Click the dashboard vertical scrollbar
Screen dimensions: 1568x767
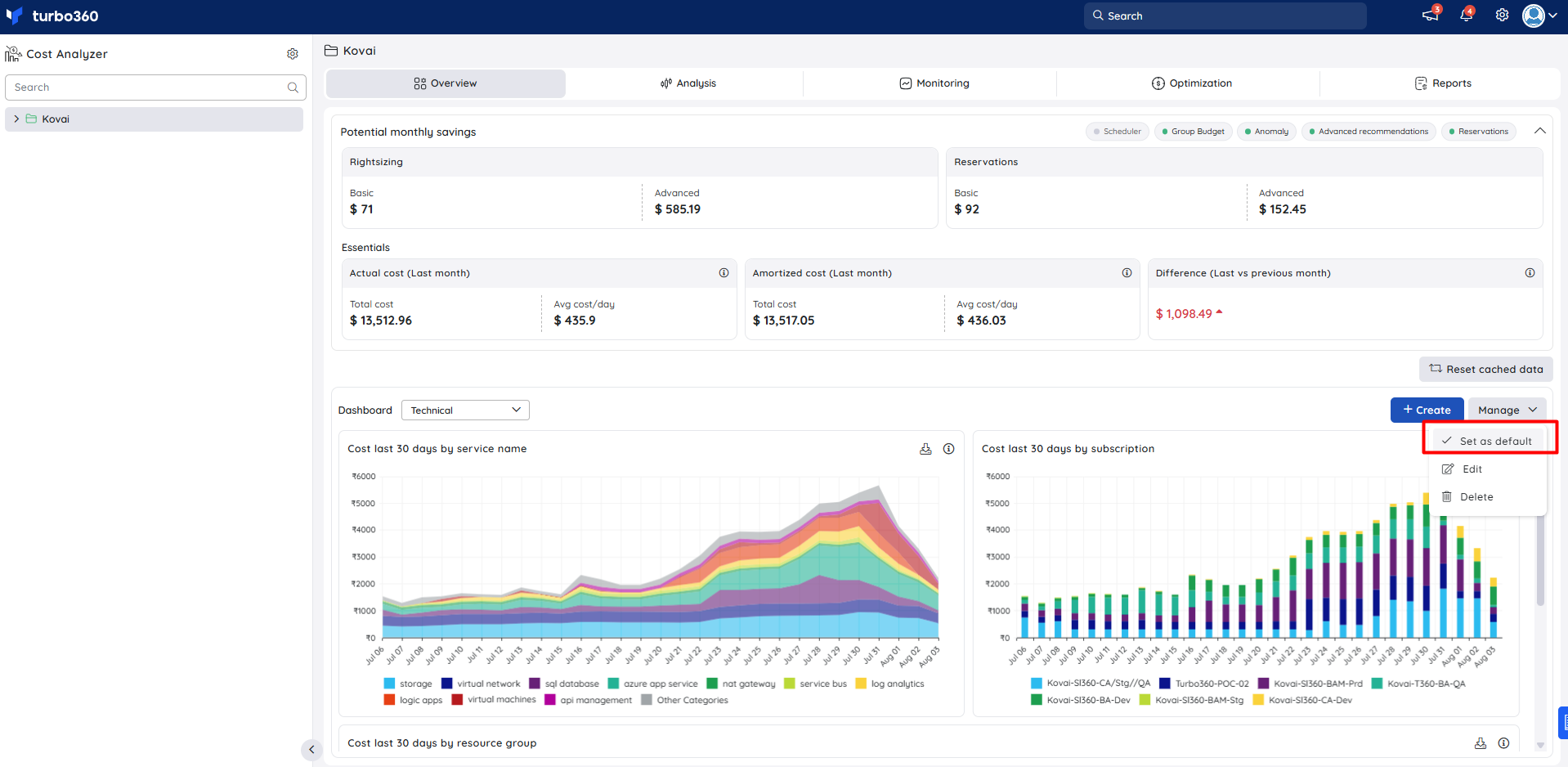click(x=1540, y=560)
